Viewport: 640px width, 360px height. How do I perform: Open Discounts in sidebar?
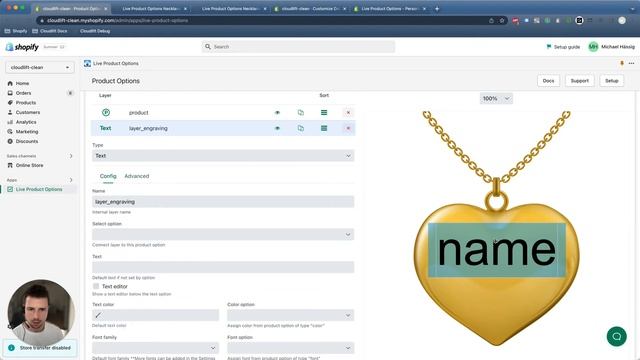(x=27, y=141)
